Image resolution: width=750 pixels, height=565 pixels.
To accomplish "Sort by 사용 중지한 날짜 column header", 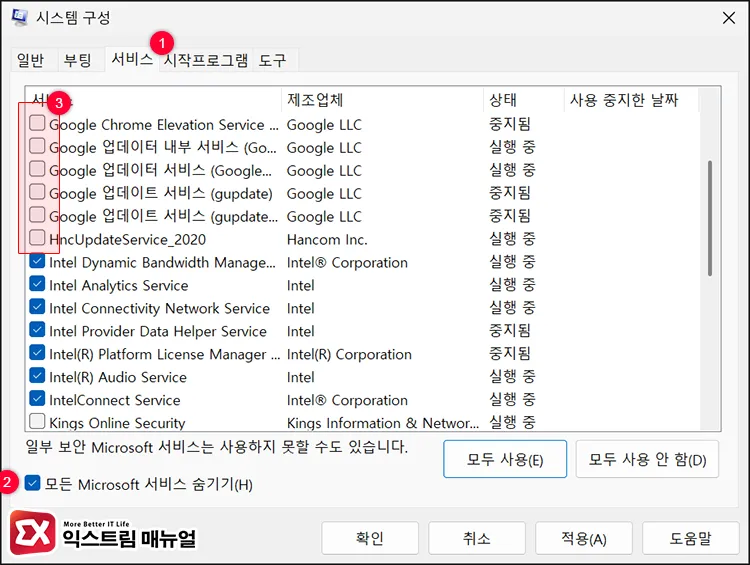I will point(631,100).
